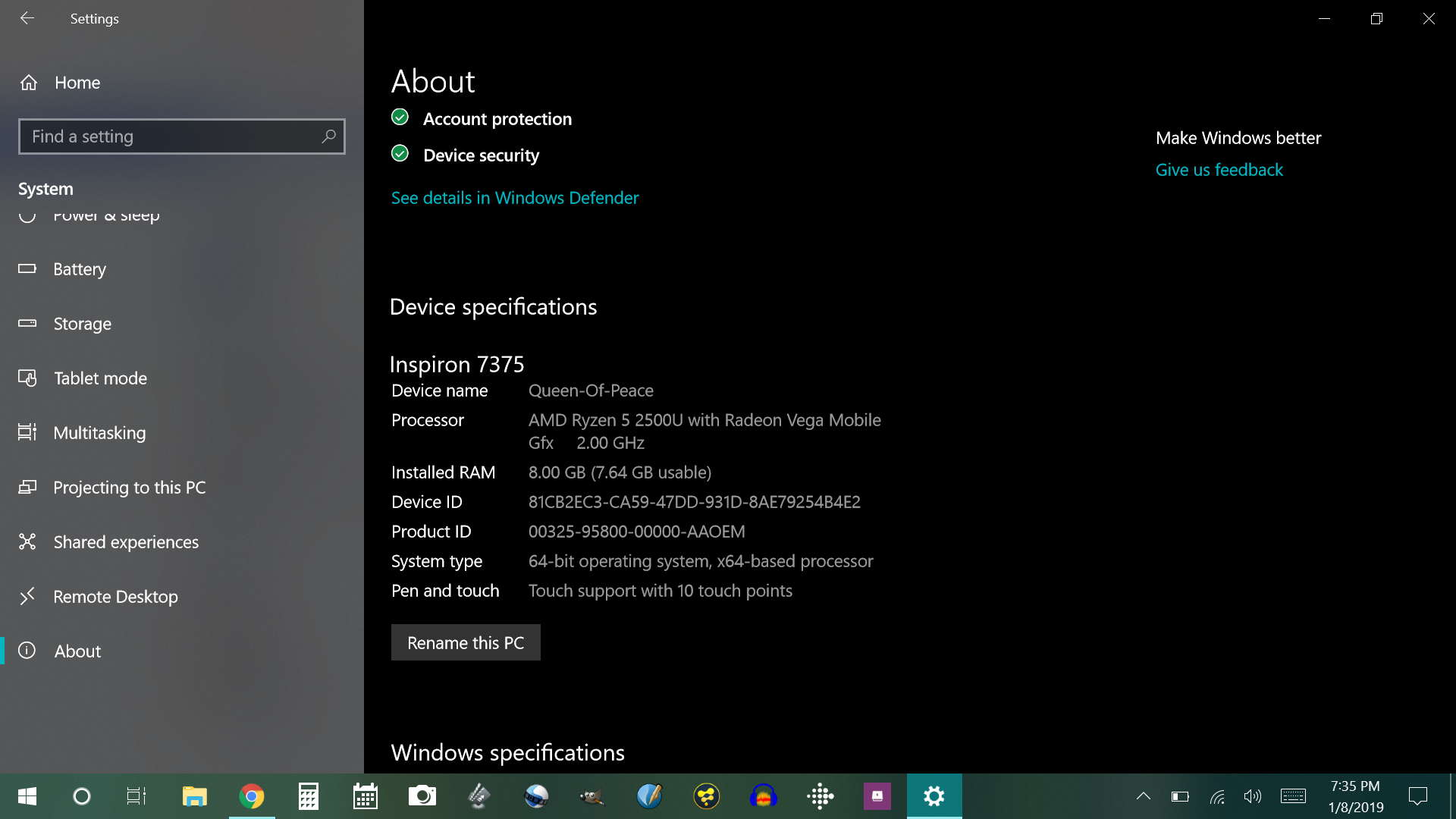This screenshot has height=819, width=1456.
Task: Show hidden system tray icons
Action: (x=1144, y=796)
